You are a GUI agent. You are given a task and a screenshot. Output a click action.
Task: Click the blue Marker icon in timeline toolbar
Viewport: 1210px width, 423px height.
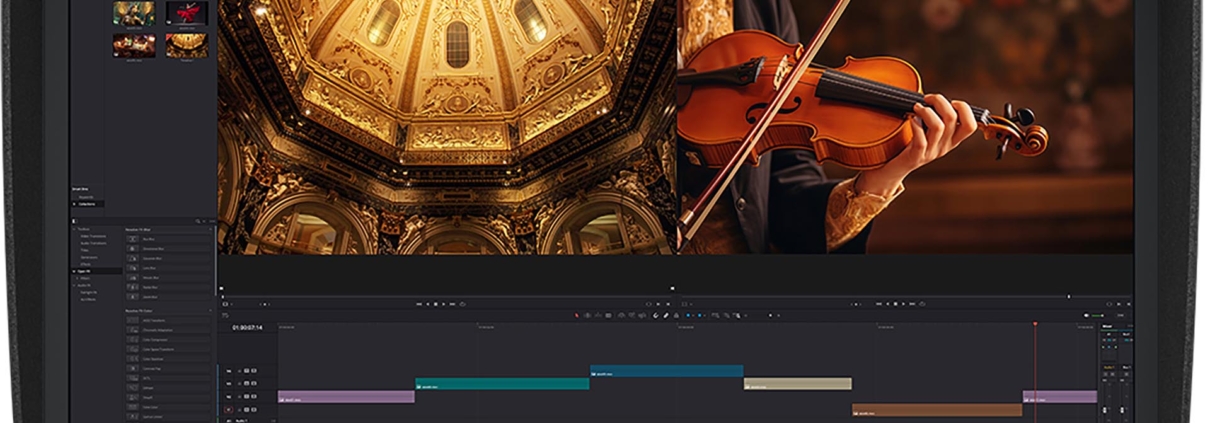tap(700, 315)
